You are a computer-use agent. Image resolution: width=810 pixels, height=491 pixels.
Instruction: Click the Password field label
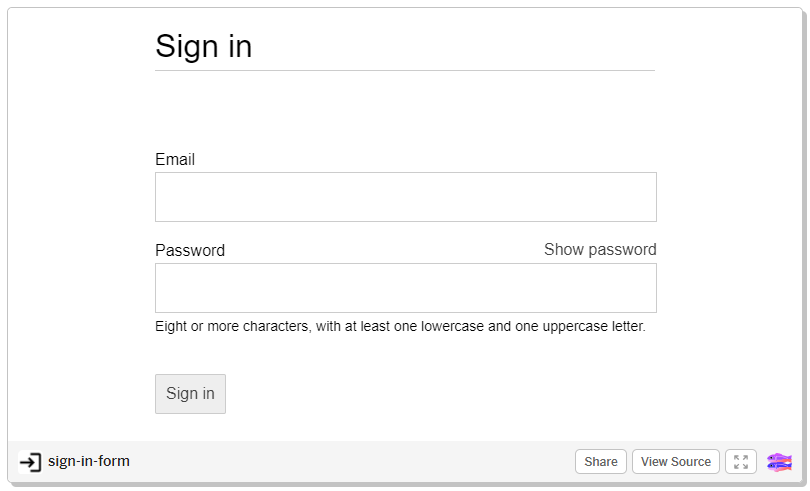tap(190, 250)
